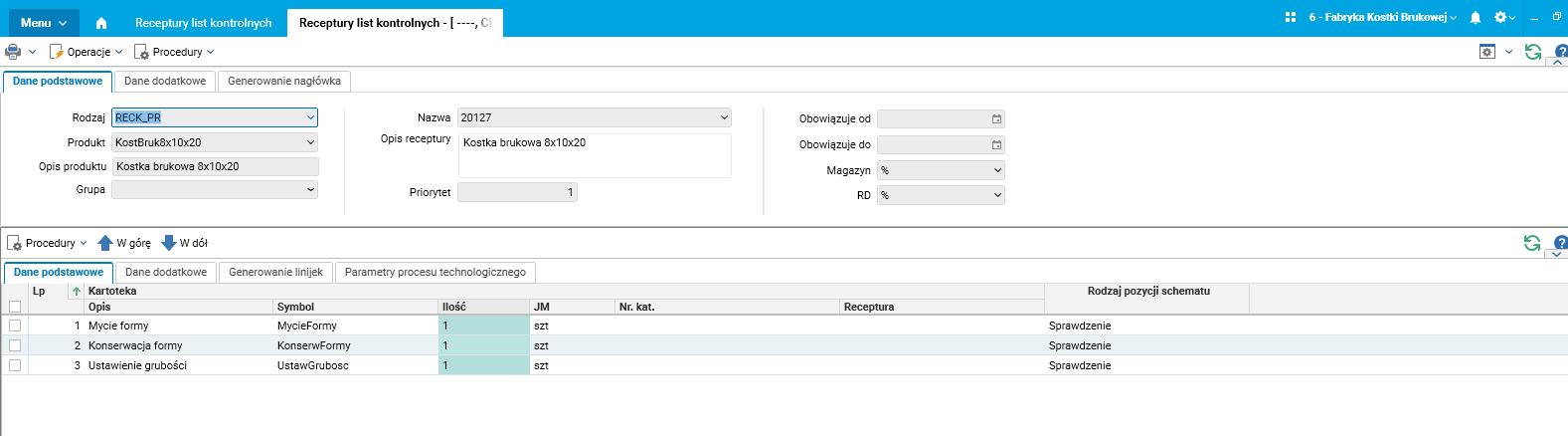
Task: Sort by Lp column header
Action: [x=48, y=292]
